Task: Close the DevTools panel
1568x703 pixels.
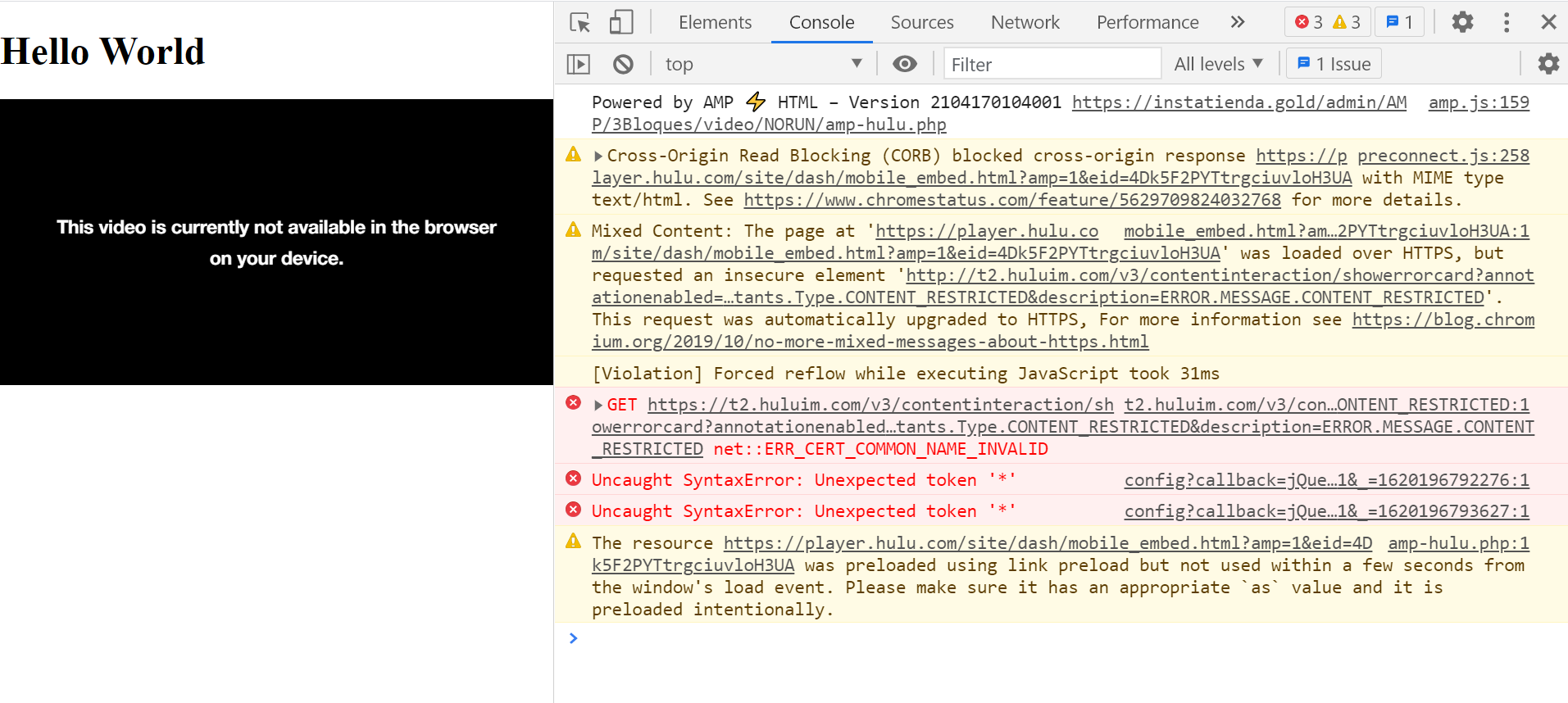Action: 1548,22
